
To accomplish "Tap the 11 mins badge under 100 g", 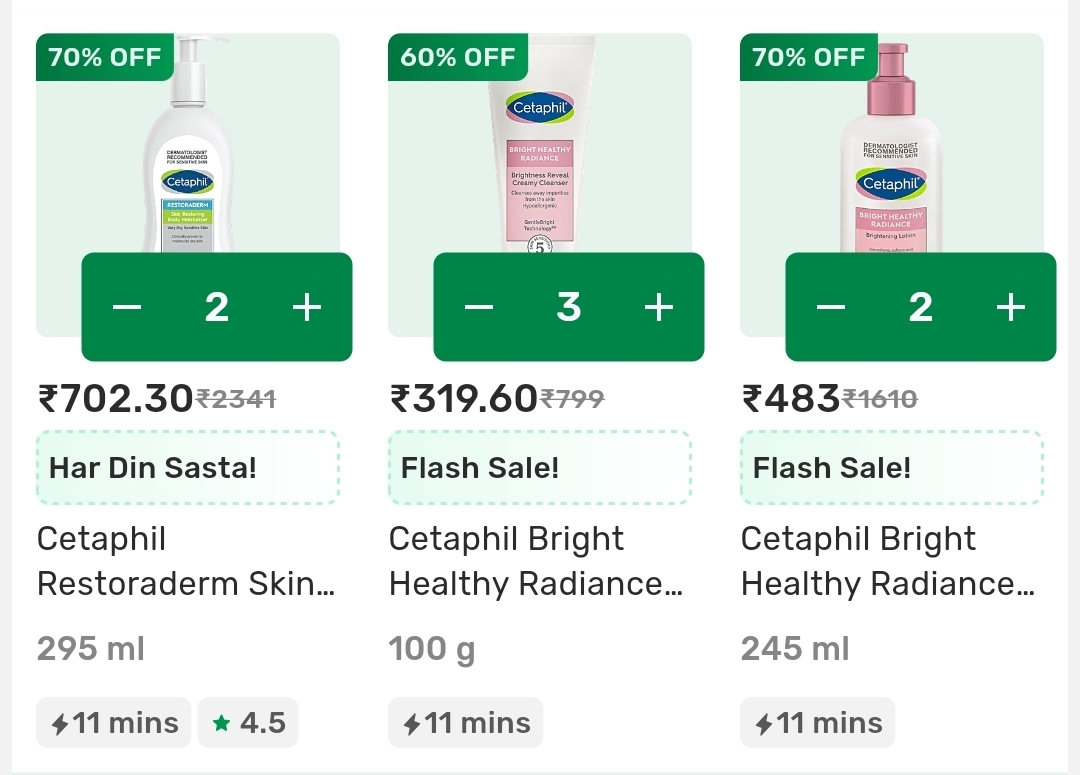I will tap(466, 722).
